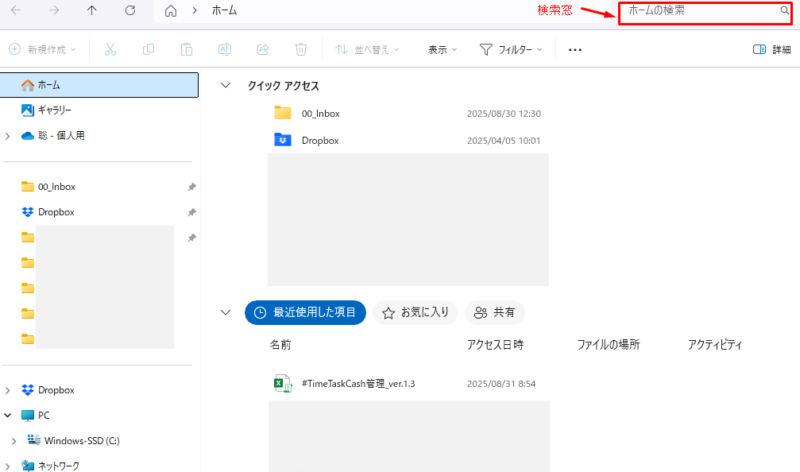
Task: Expand the Dropbox tree node
Action: pyautogui.click(x=9, y=390)
